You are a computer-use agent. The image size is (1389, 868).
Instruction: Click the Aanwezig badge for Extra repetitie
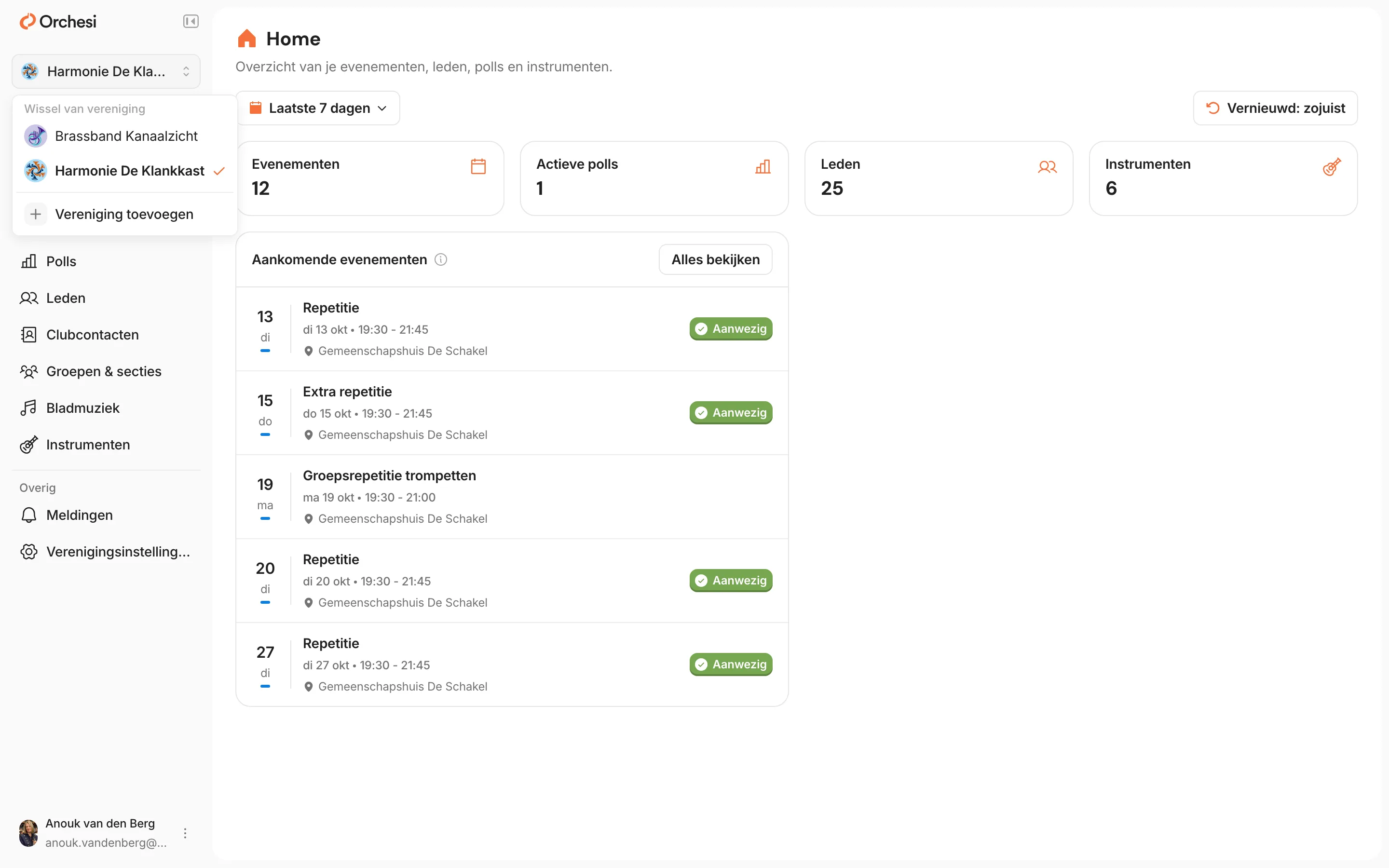coord(731,413)
